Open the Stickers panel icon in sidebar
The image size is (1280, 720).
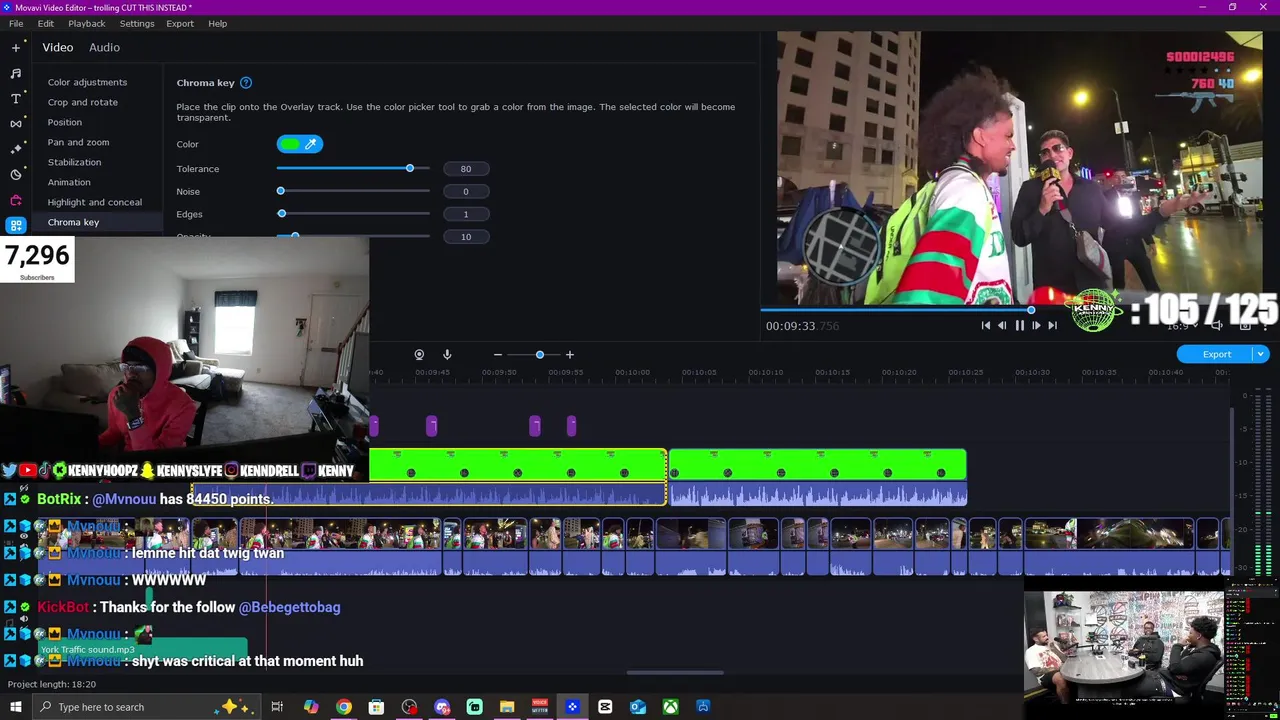[x=15, y=174]
